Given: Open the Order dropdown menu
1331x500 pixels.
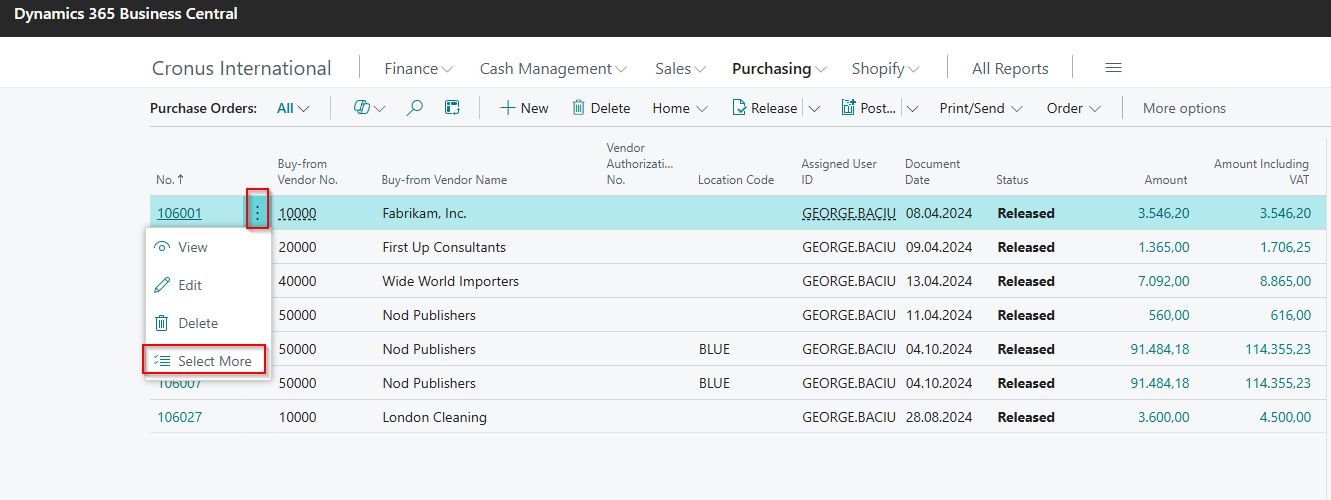Looking at the screenshot, I should point(1073,108).
